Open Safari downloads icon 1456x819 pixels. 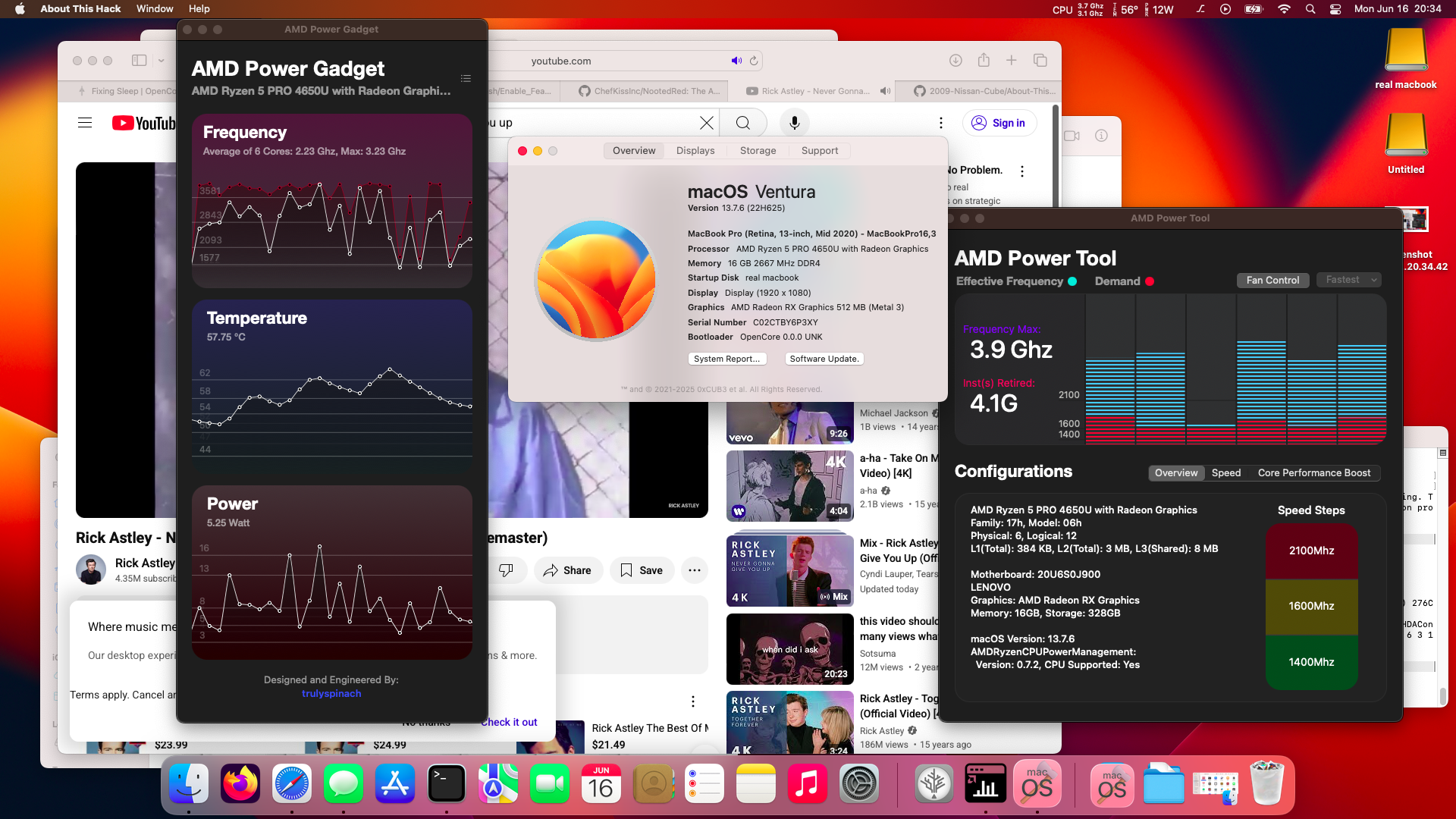click(x=955, y=61)
